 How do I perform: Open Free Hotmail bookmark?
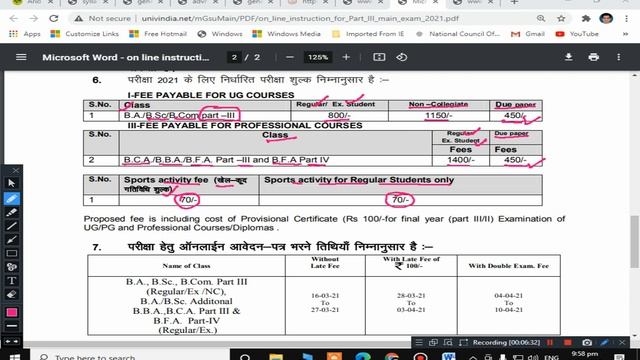tap(158, 34)
